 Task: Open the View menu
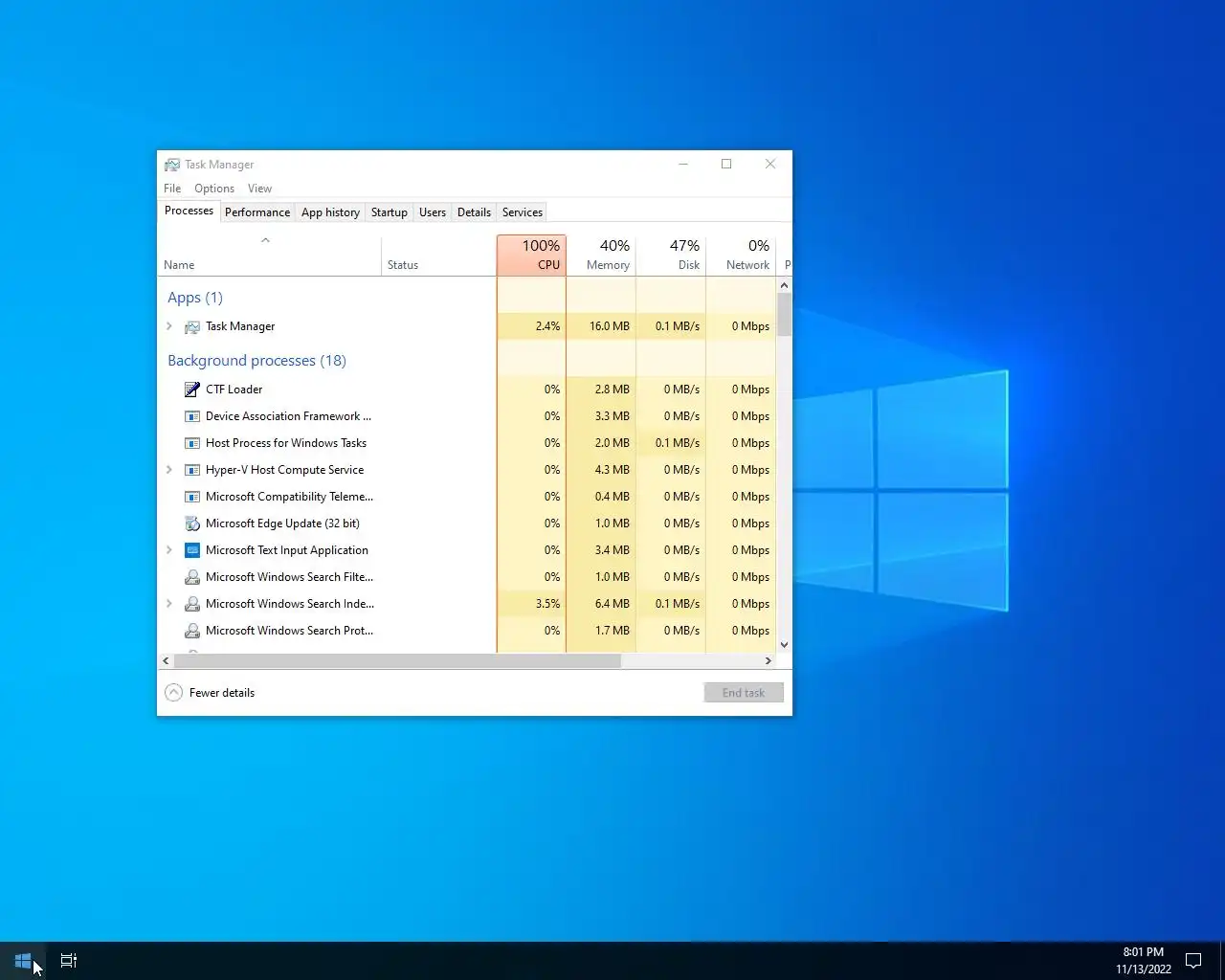259,189
